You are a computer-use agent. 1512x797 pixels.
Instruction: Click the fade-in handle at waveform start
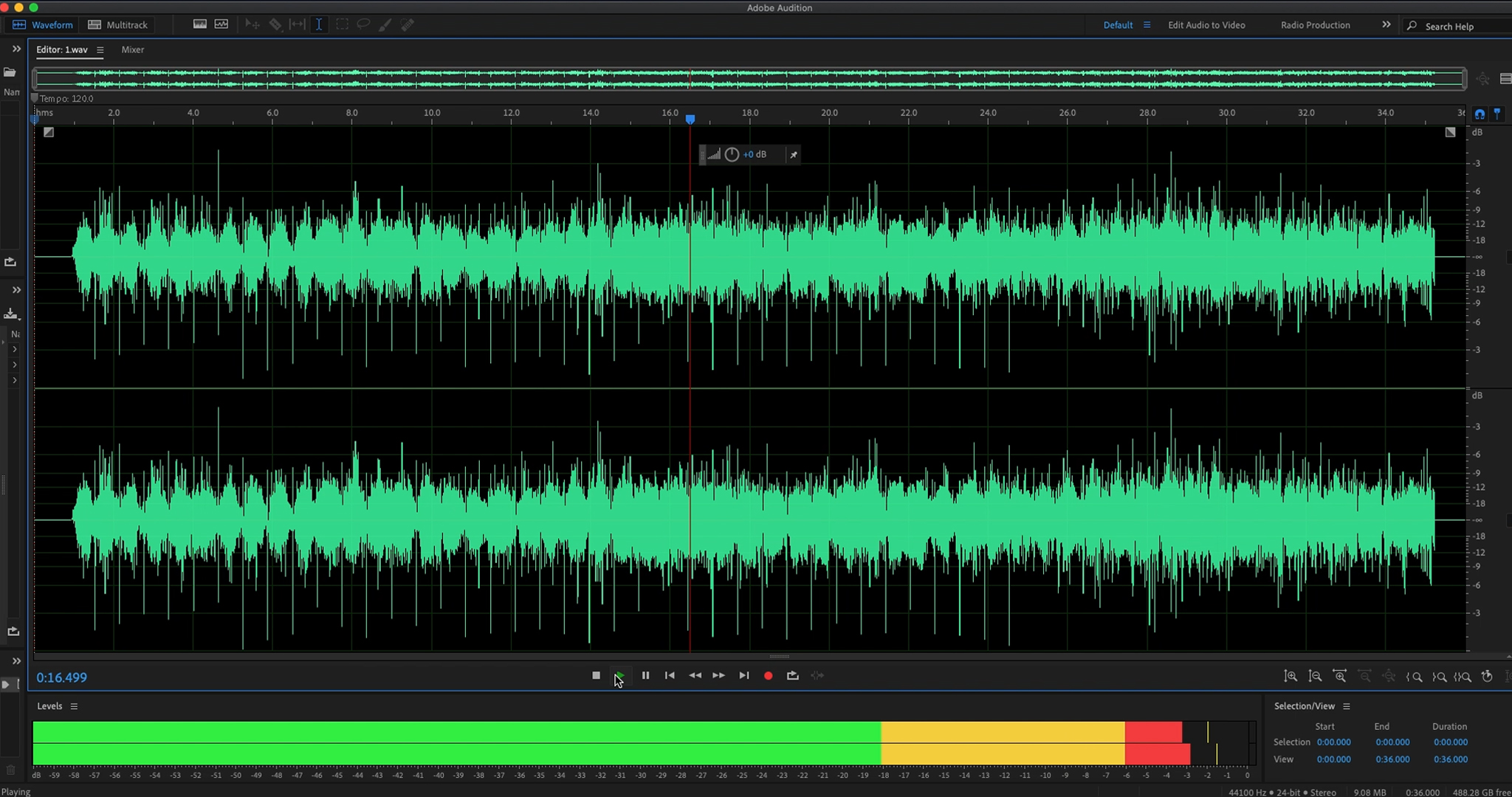(49, 132)
